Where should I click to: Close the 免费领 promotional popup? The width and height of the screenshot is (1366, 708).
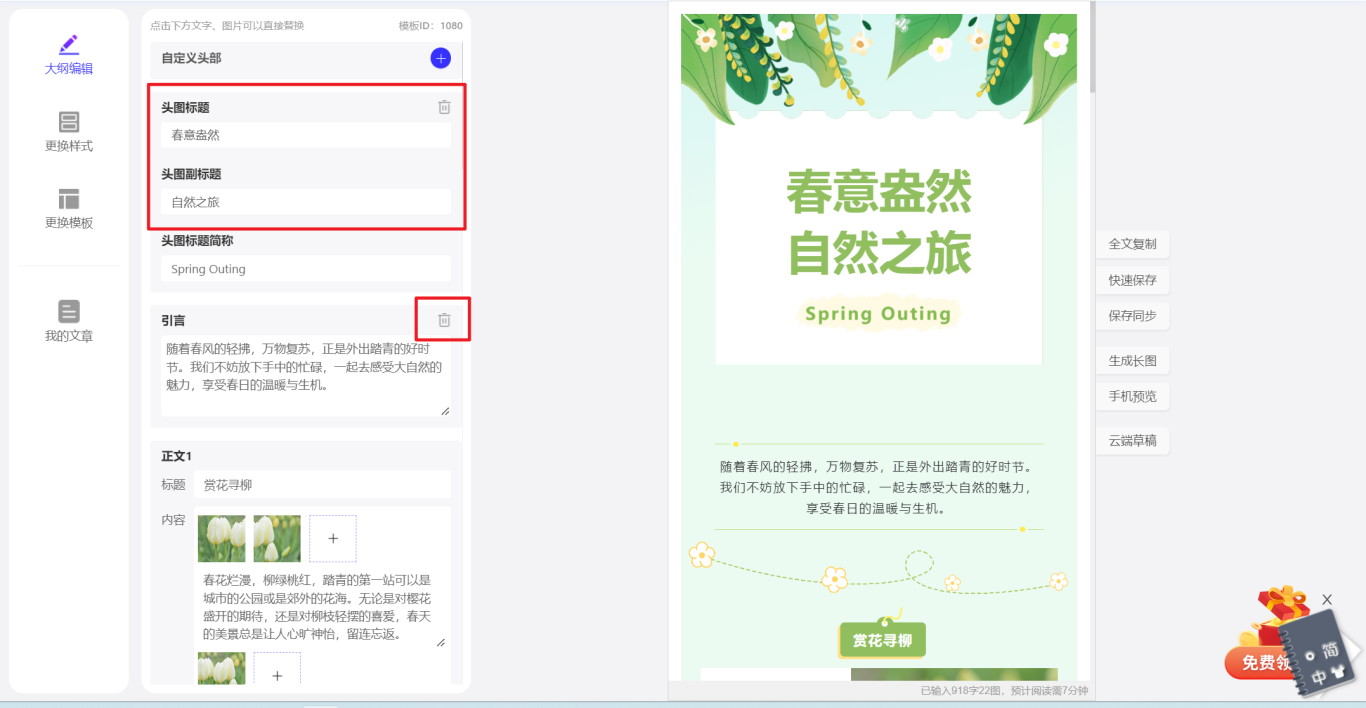coord(1327,599)
